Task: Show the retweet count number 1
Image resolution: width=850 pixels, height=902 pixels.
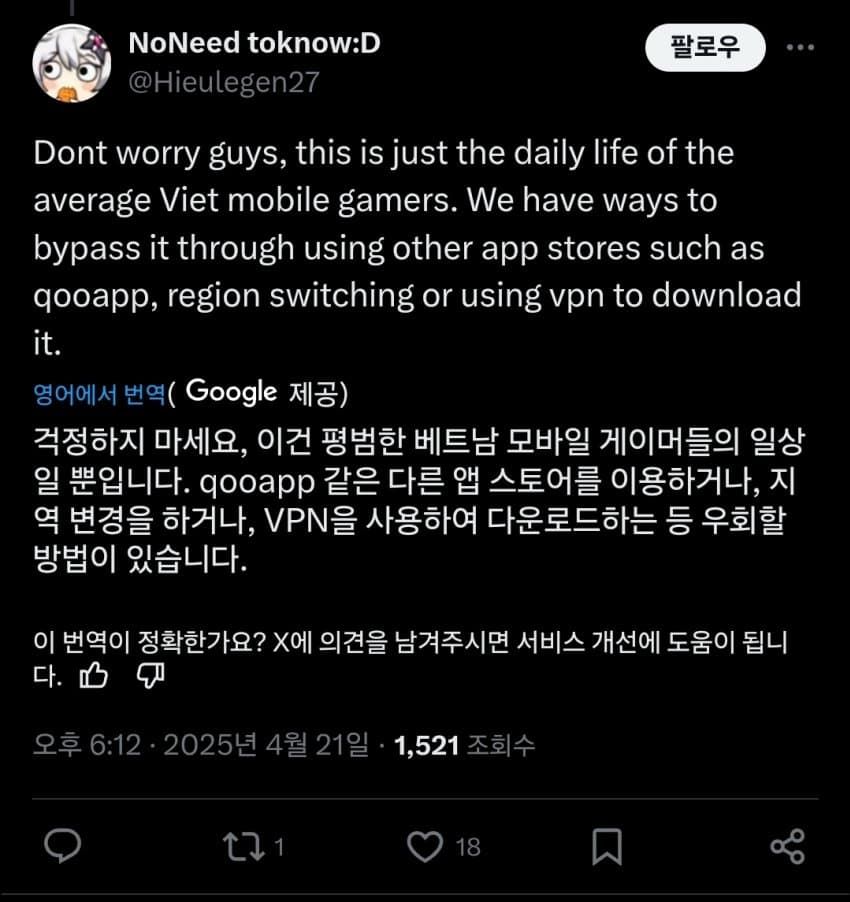Action: [279, 847]
